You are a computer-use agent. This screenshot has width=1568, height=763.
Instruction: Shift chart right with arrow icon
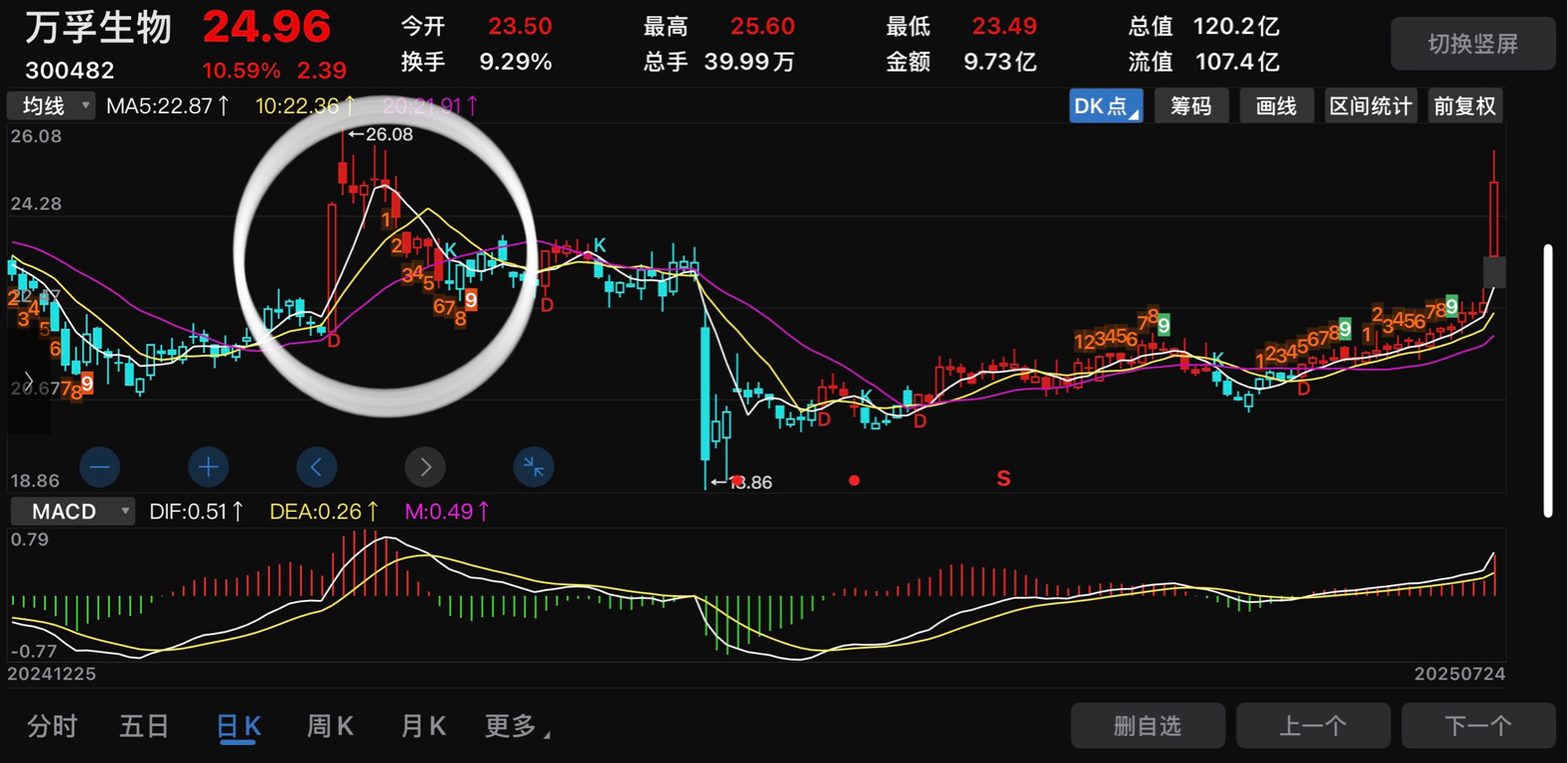coord(425,467)
